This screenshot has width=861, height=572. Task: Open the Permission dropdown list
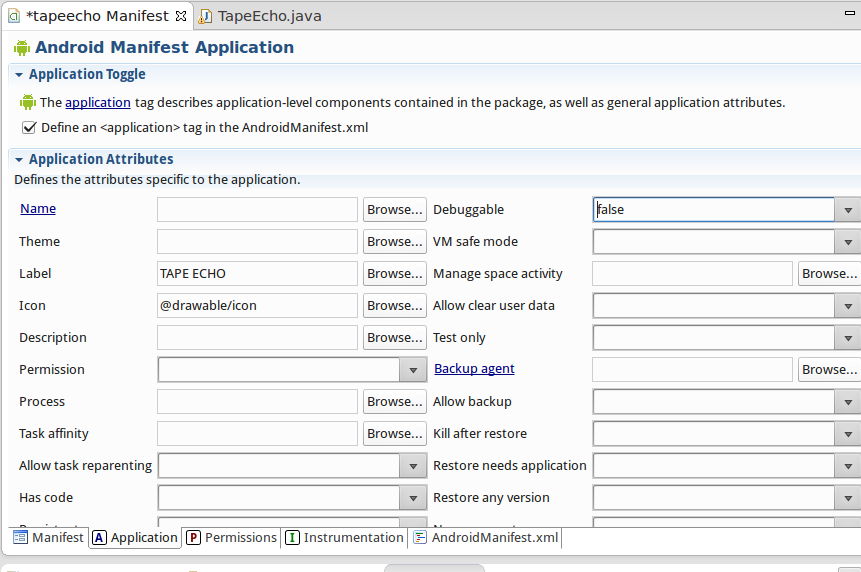[x=413, y=370]
